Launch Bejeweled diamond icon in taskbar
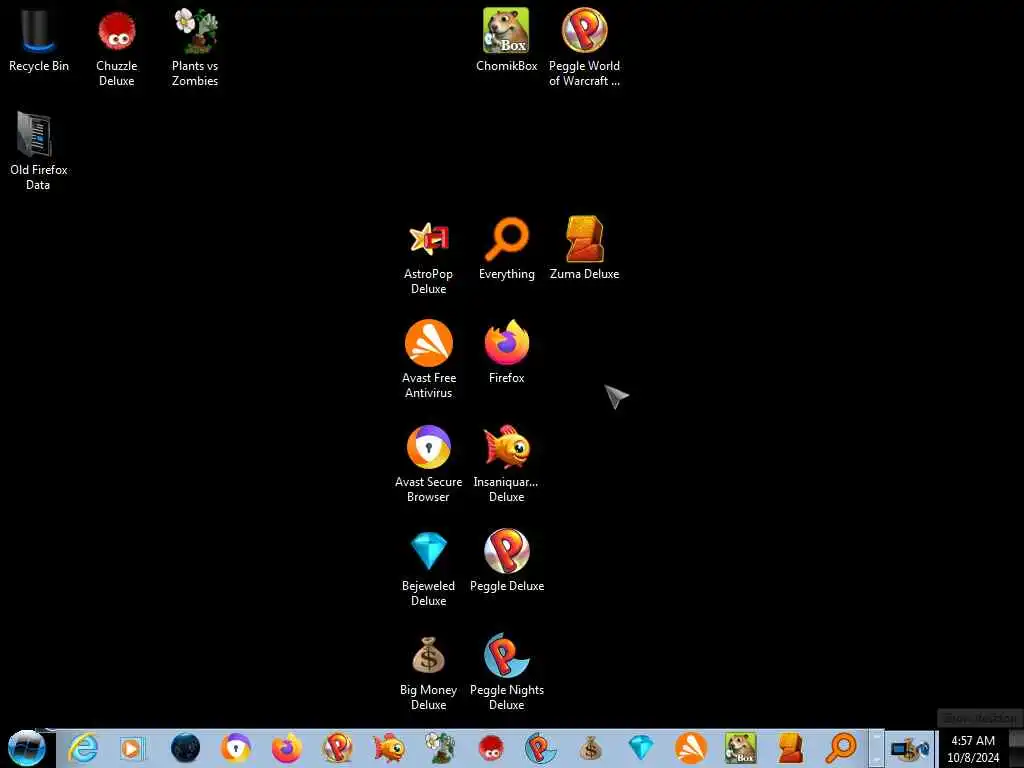 coord(641,748)
